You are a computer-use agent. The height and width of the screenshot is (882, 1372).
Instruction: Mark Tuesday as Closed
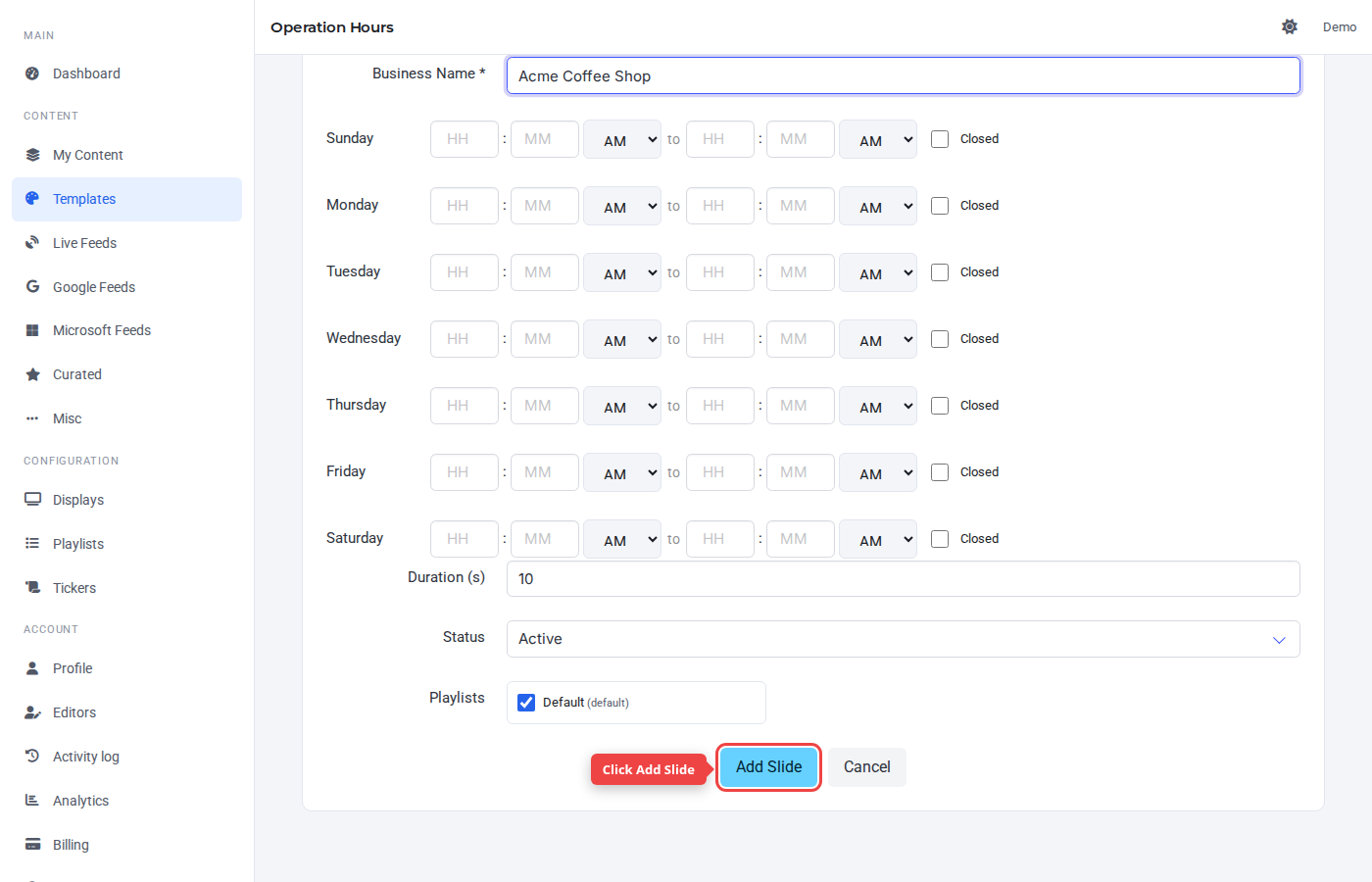pos(940,272)
